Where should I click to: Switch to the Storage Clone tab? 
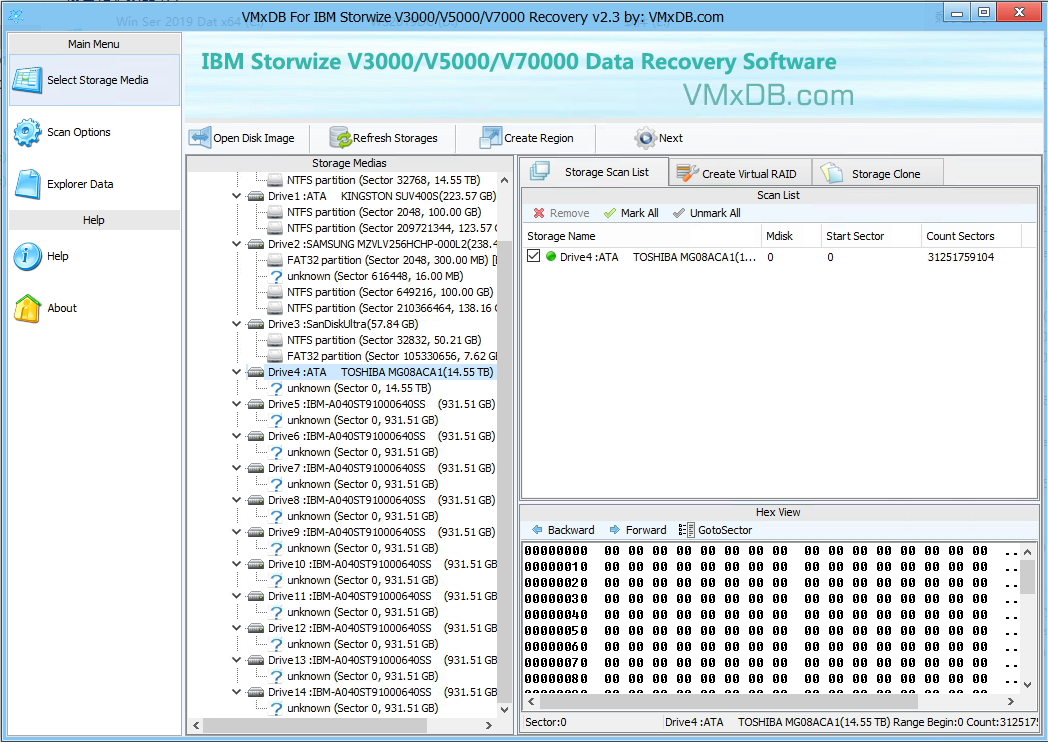point(878,173)
